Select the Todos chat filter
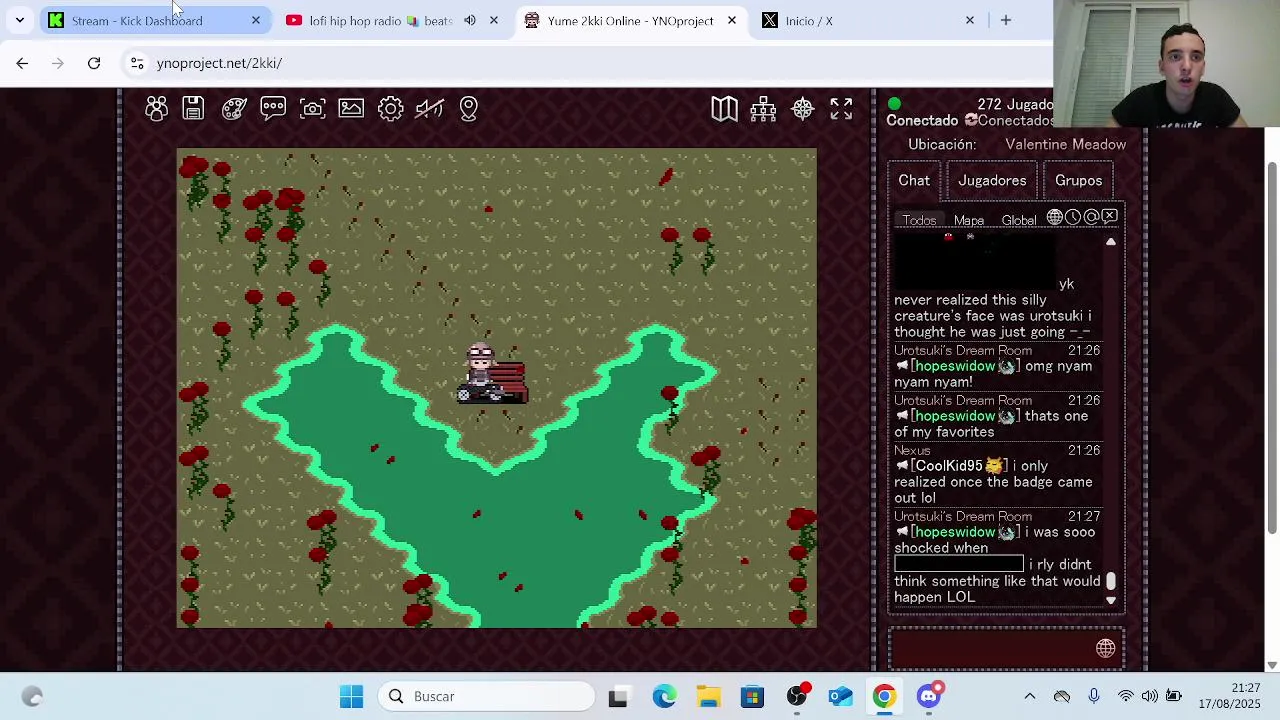 tap(919, 221)
